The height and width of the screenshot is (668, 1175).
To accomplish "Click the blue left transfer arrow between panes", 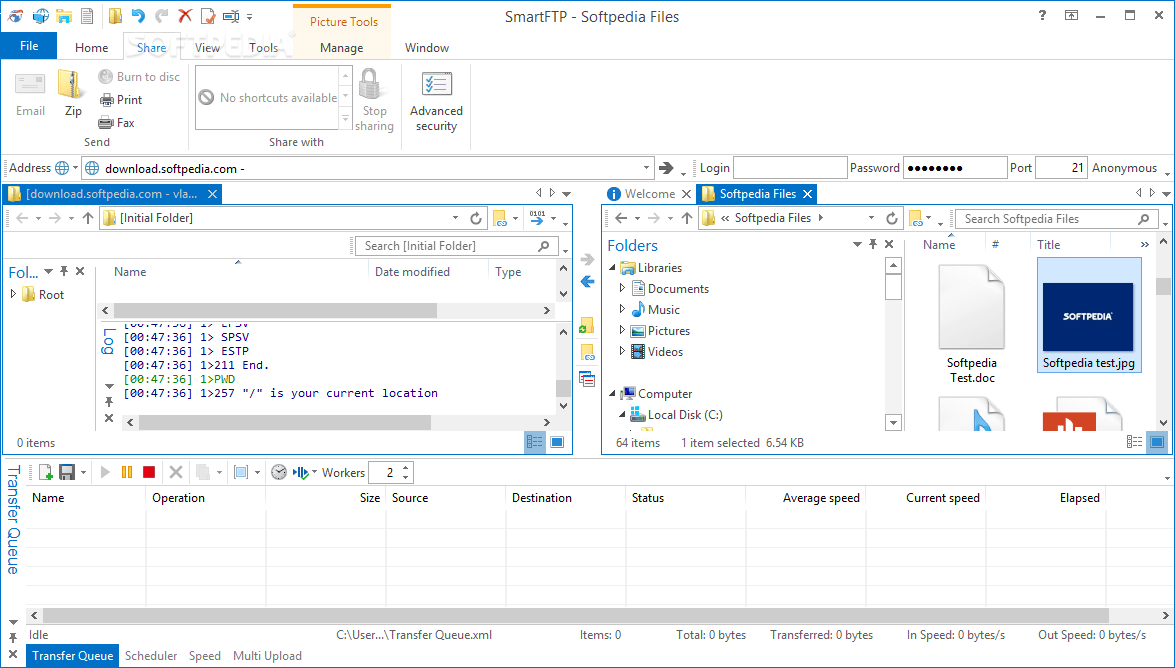I will (588, 282).
